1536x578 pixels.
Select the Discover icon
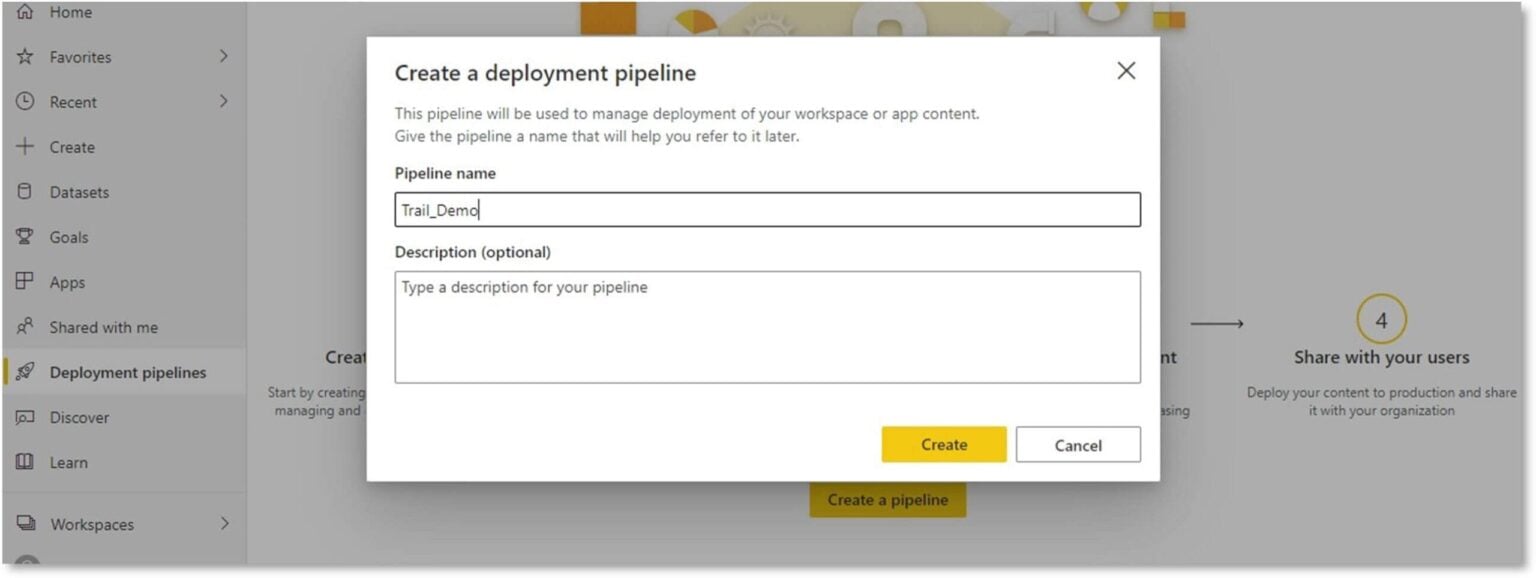pos(25,417)
